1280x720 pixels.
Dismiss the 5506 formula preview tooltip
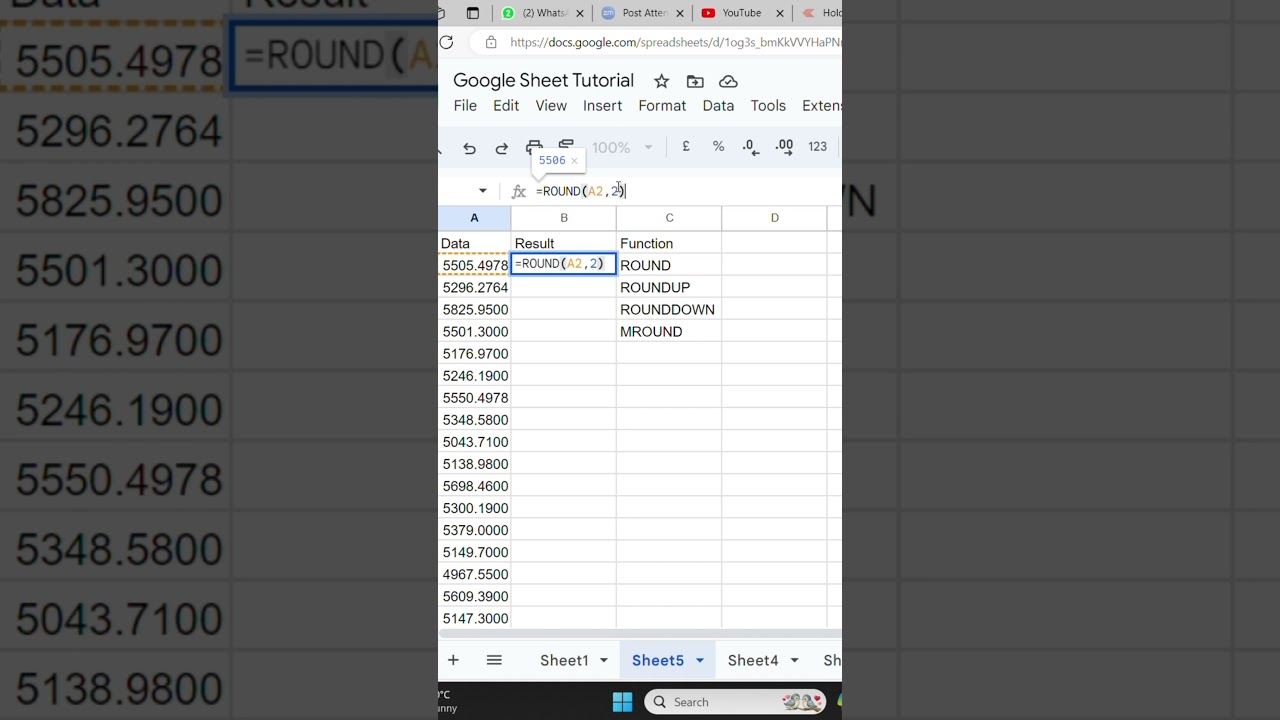pyautogui.click(x=574, y=160)
